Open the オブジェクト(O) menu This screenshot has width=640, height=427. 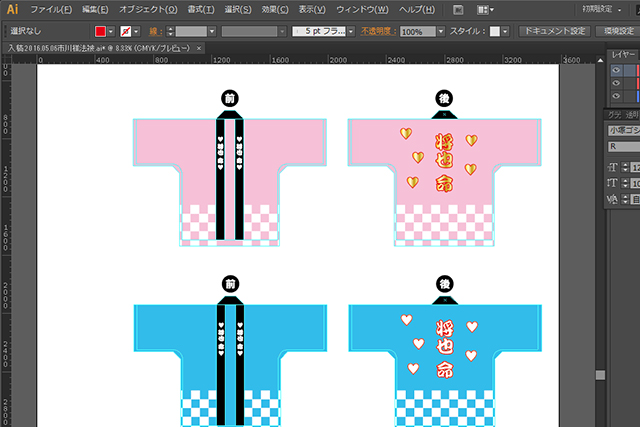[148, 9]
